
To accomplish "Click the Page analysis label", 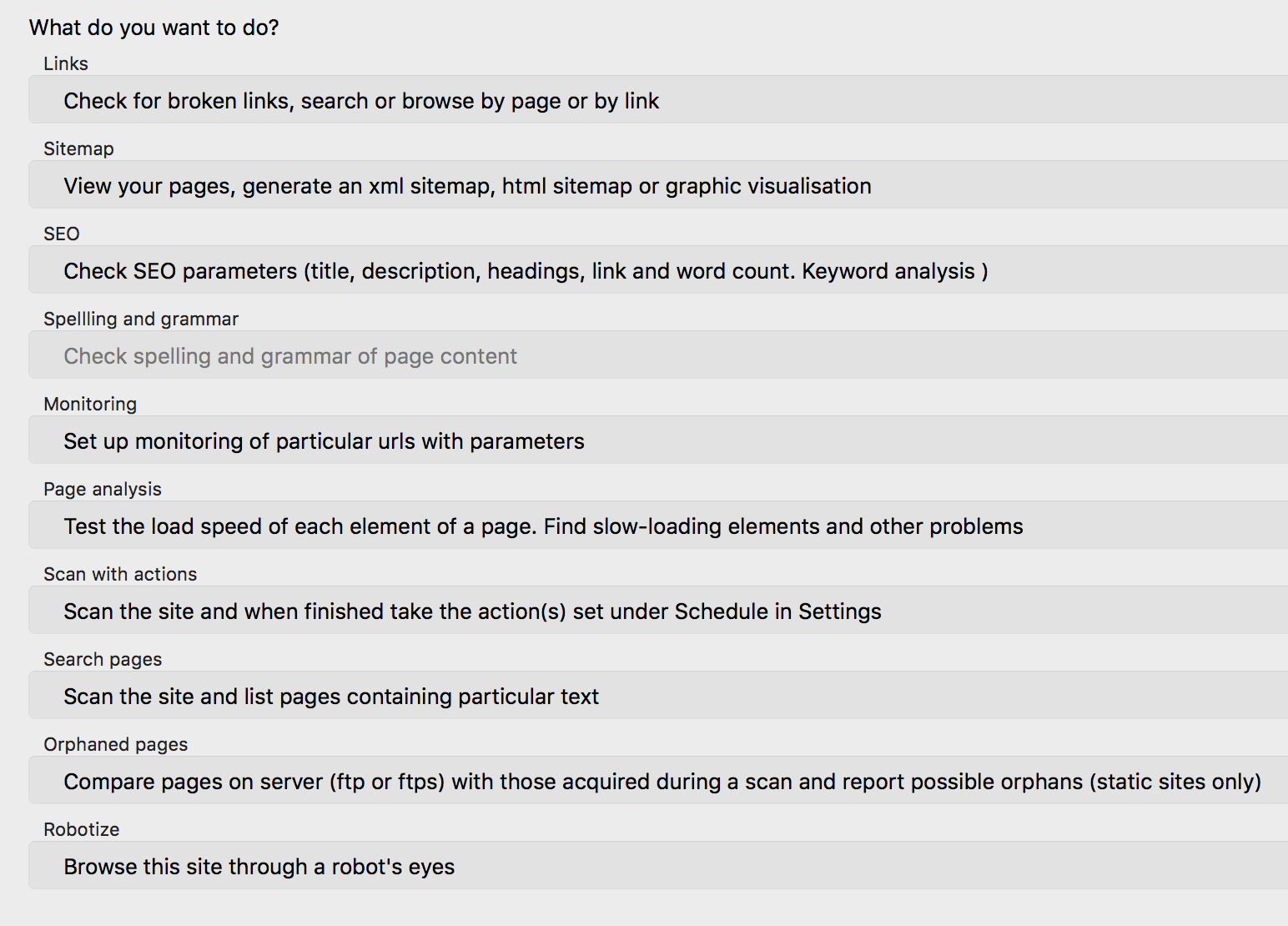I will tap(103, 489).
